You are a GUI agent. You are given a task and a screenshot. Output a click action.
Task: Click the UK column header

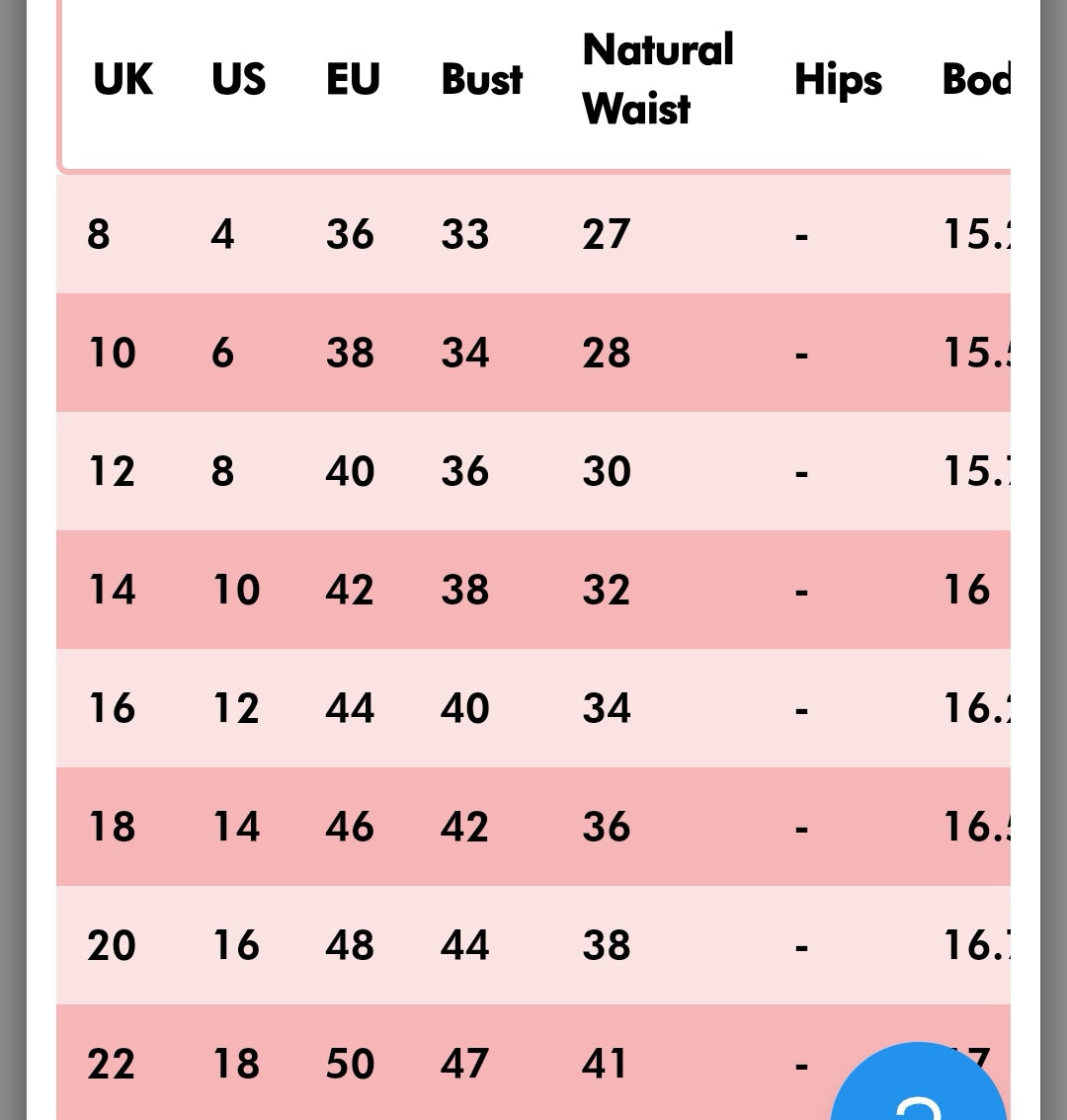pos(123,80)
